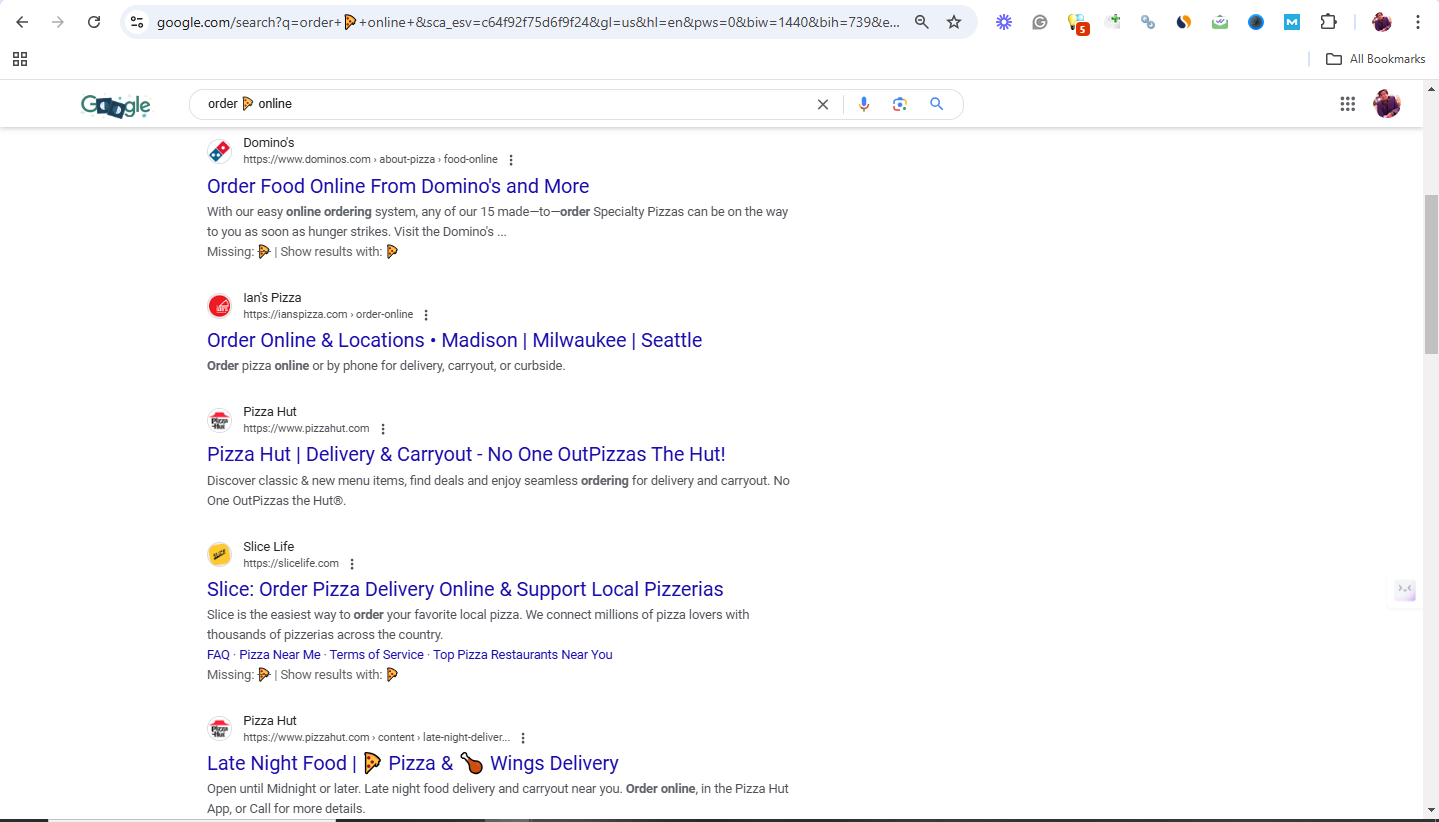Click the zoom magnifier in the address bar
The height and width of the screenshot is (822, 1439).
[922, 22]
